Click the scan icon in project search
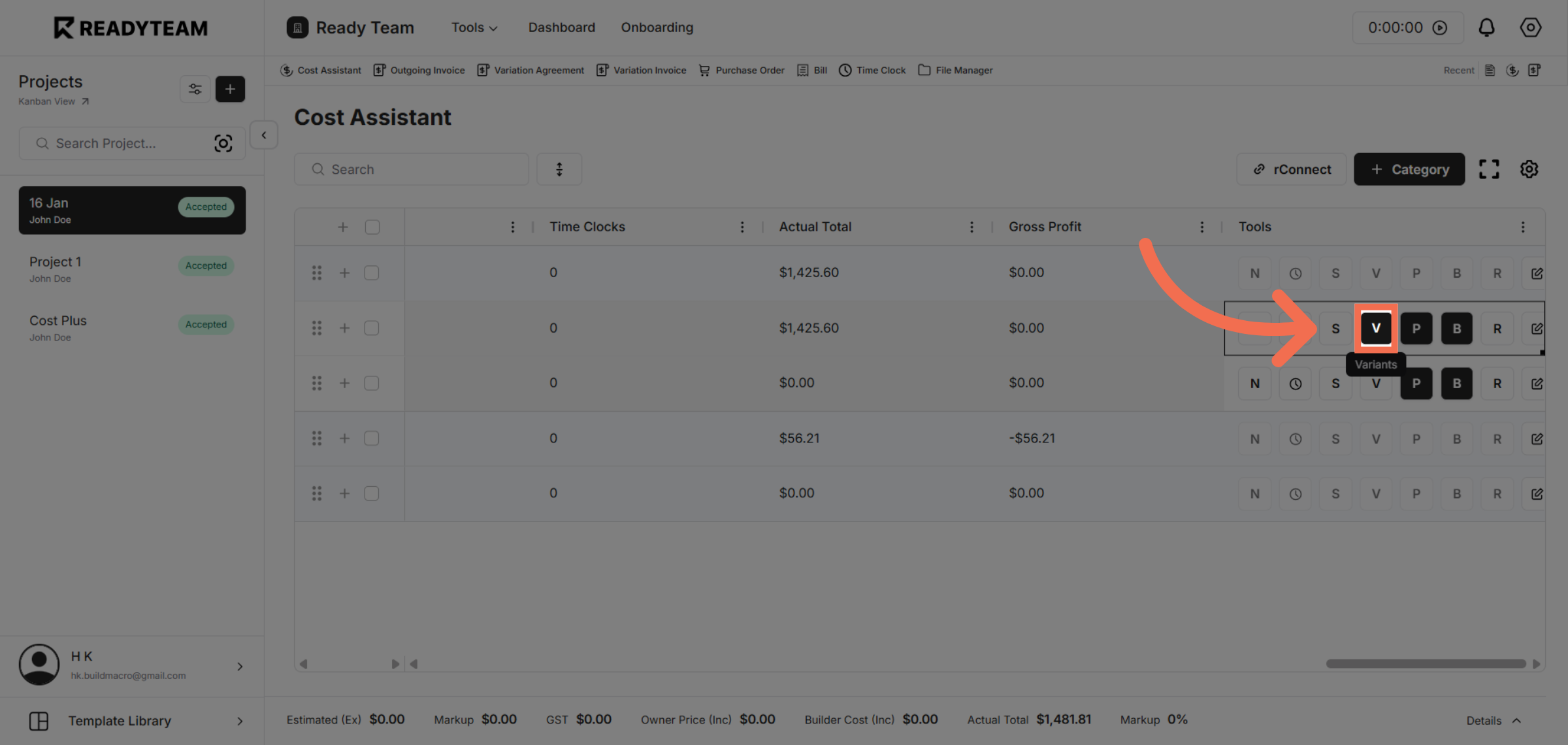 point(223,143)
